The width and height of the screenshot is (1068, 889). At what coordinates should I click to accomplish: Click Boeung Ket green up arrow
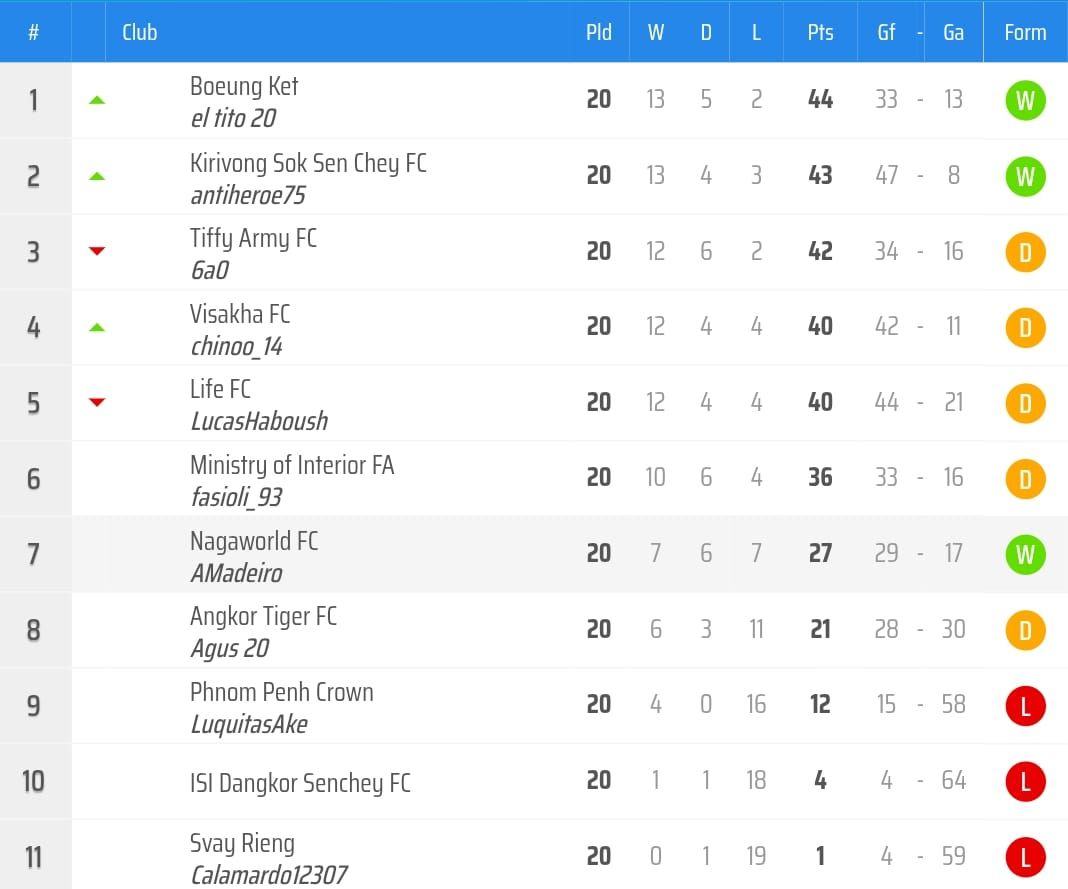click(x=97, y=100)
